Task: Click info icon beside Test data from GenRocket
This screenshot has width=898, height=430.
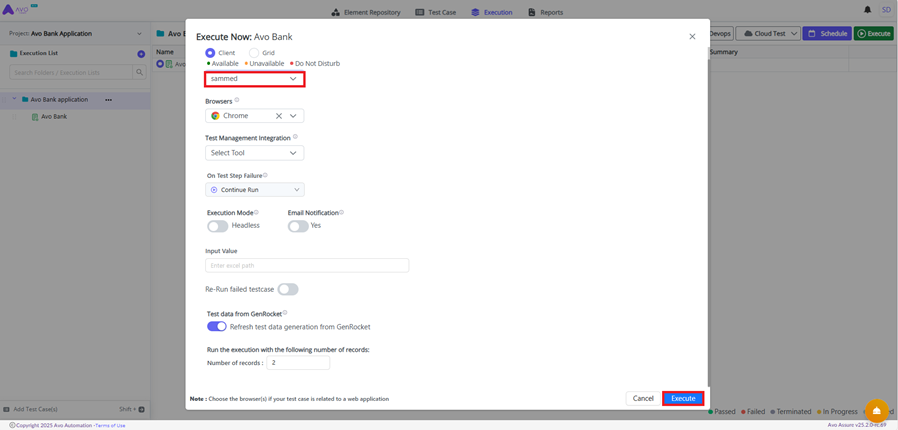Action: point(285,313)
